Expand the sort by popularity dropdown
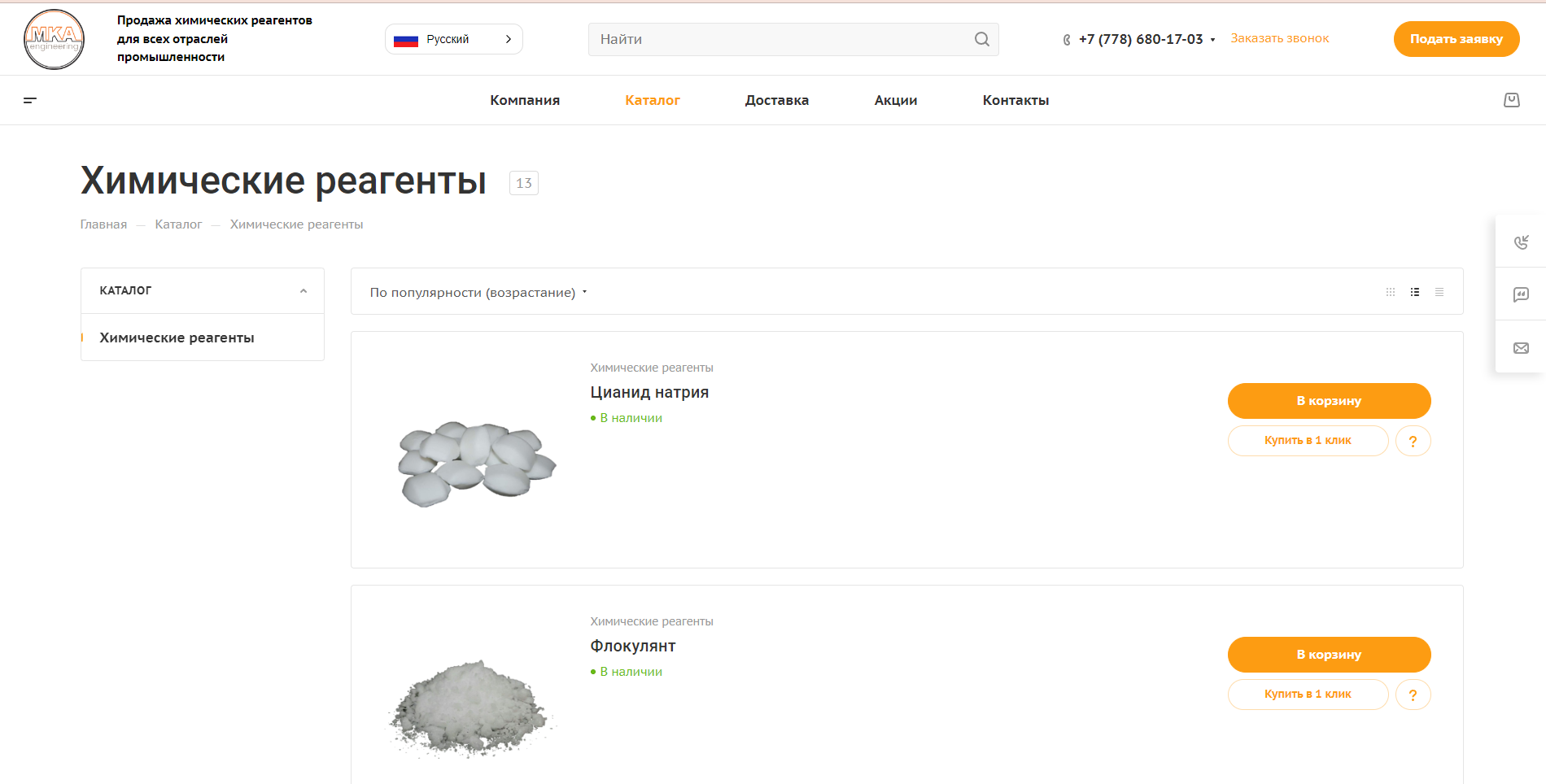This screenshot has height=784, width=1546. point(478,292)
